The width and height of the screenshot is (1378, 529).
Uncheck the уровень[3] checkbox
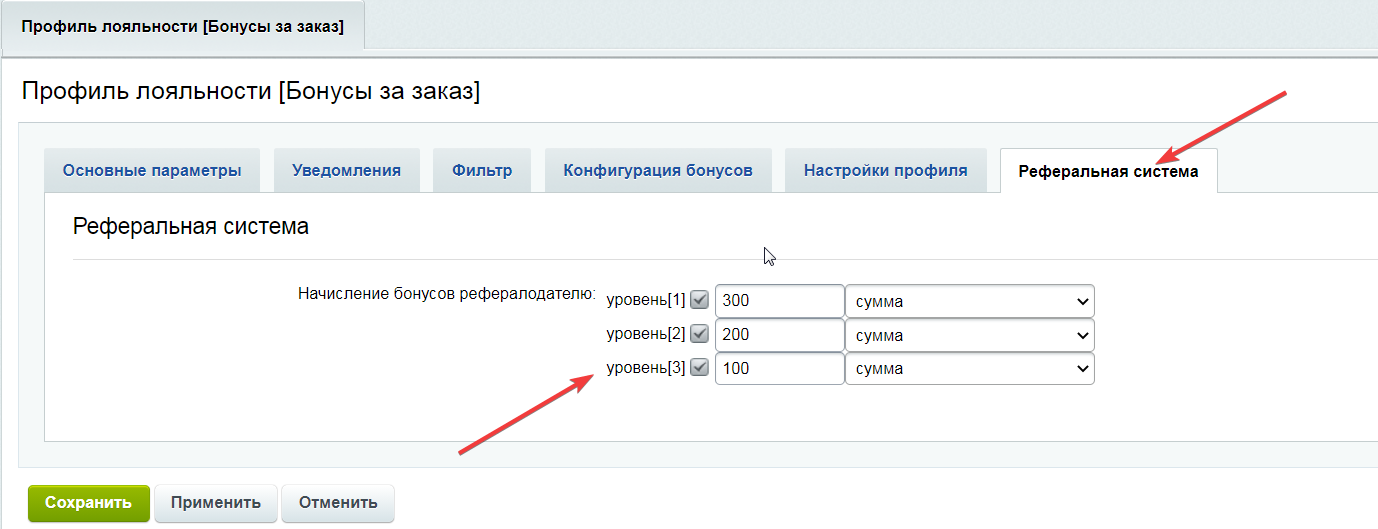click(x=700, y=368)
